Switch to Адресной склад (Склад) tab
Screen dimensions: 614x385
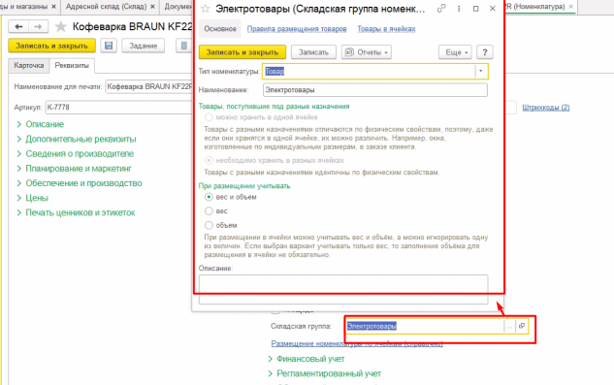(106, 7)
